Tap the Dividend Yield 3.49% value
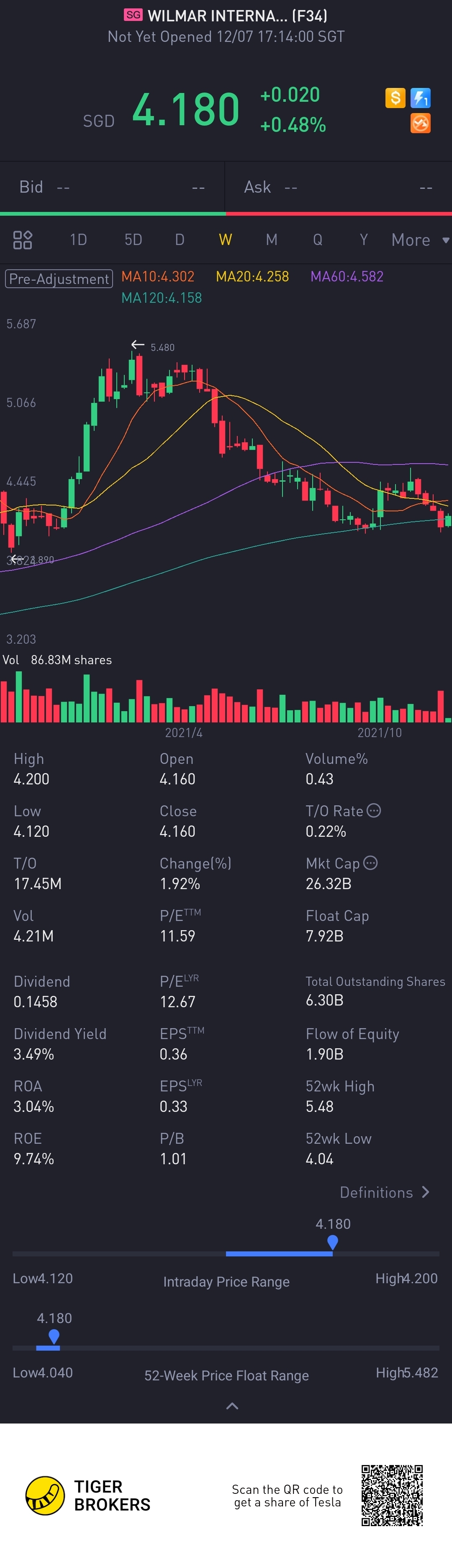Viewport: 452px width, 1568px height. (x=33, y=1054)
